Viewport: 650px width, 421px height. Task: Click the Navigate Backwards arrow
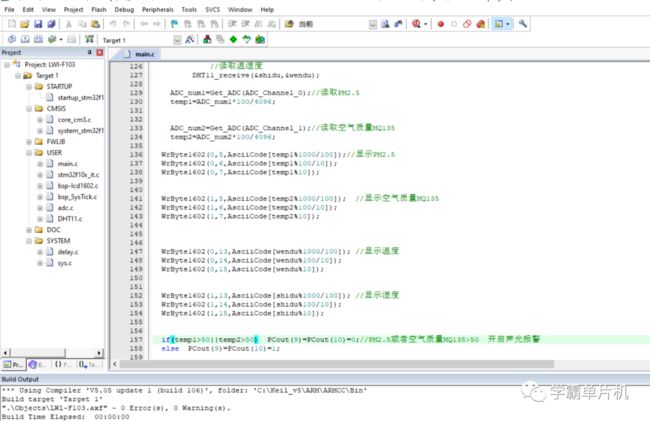point(144,24)
